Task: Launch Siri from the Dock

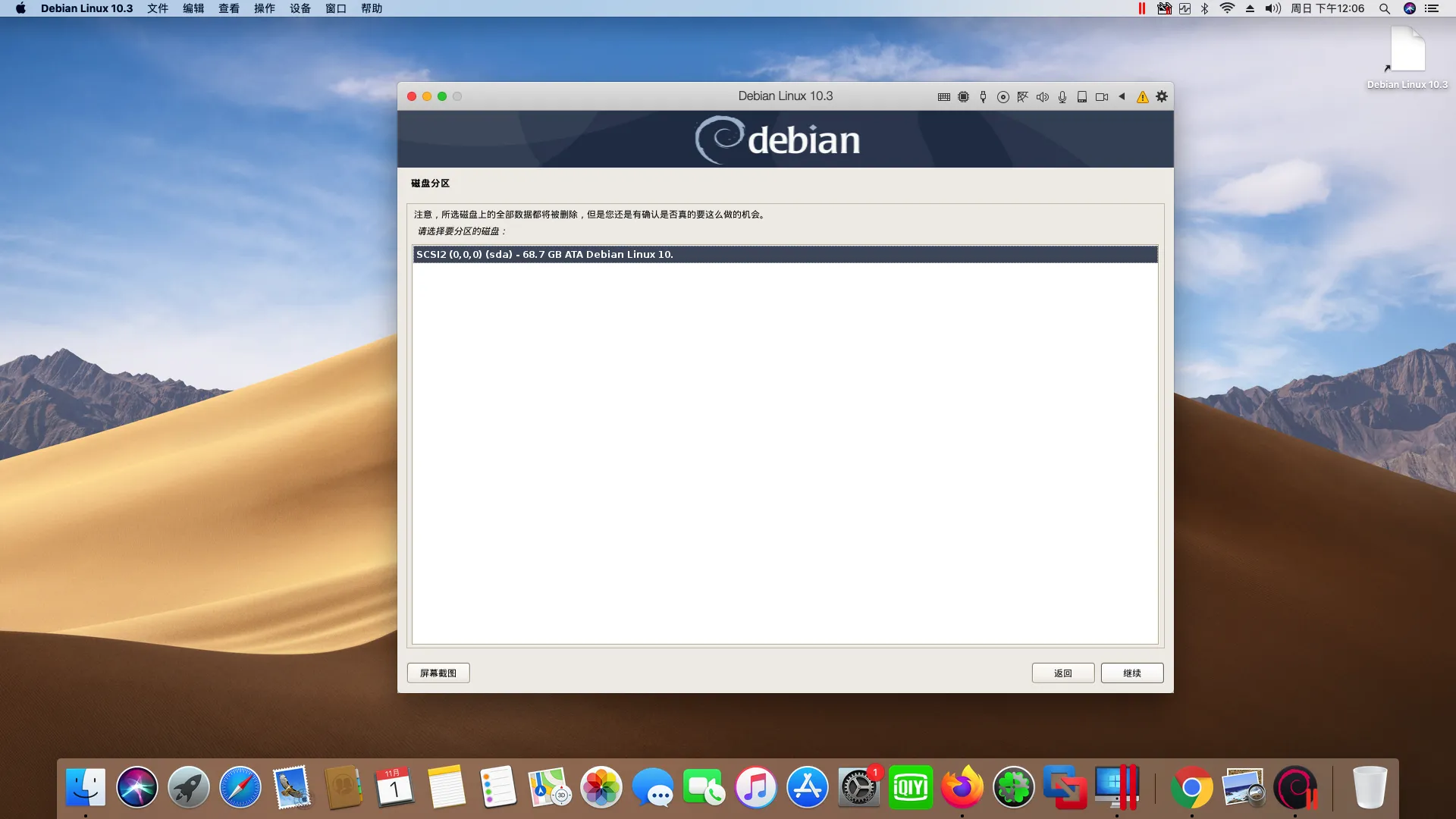Action: click(x=137, y=787)
